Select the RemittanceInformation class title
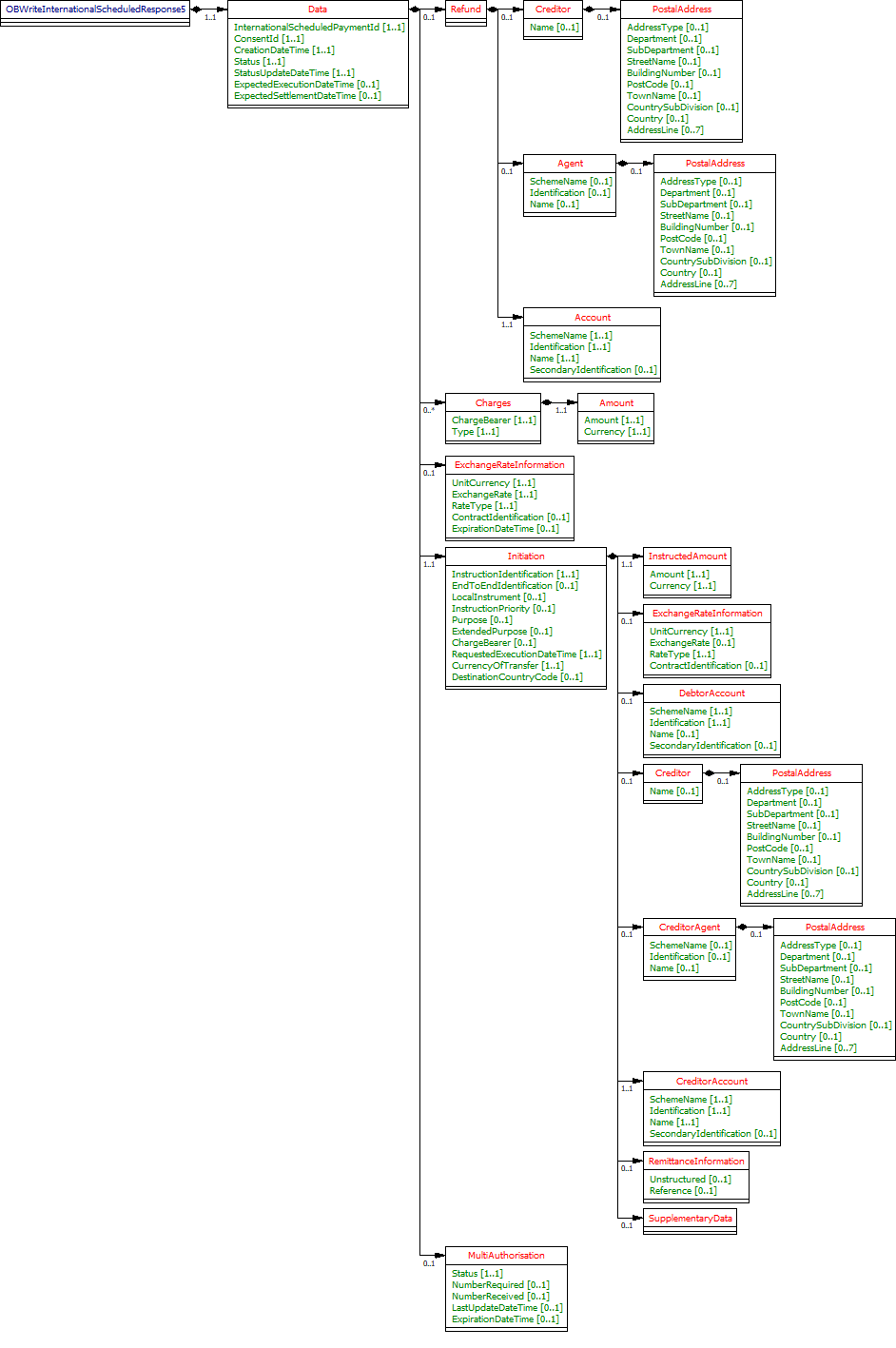This screenshot has height=1348, width=896. point(695,1162)
